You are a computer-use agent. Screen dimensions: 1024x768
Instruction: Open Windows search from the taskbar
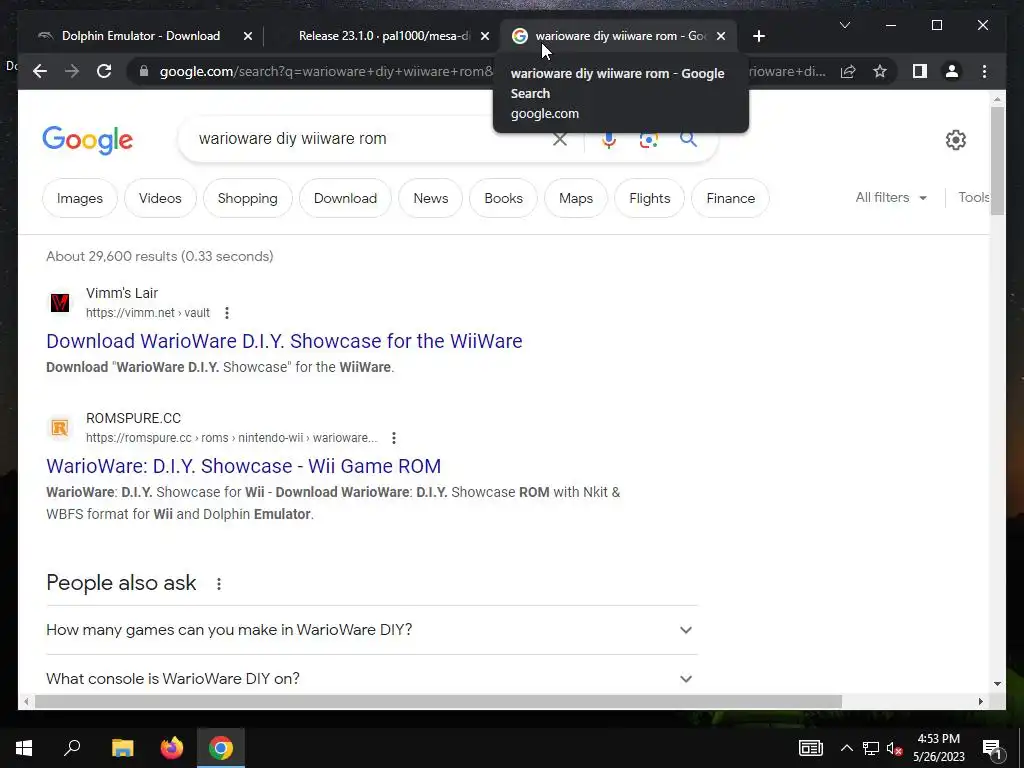72,748
